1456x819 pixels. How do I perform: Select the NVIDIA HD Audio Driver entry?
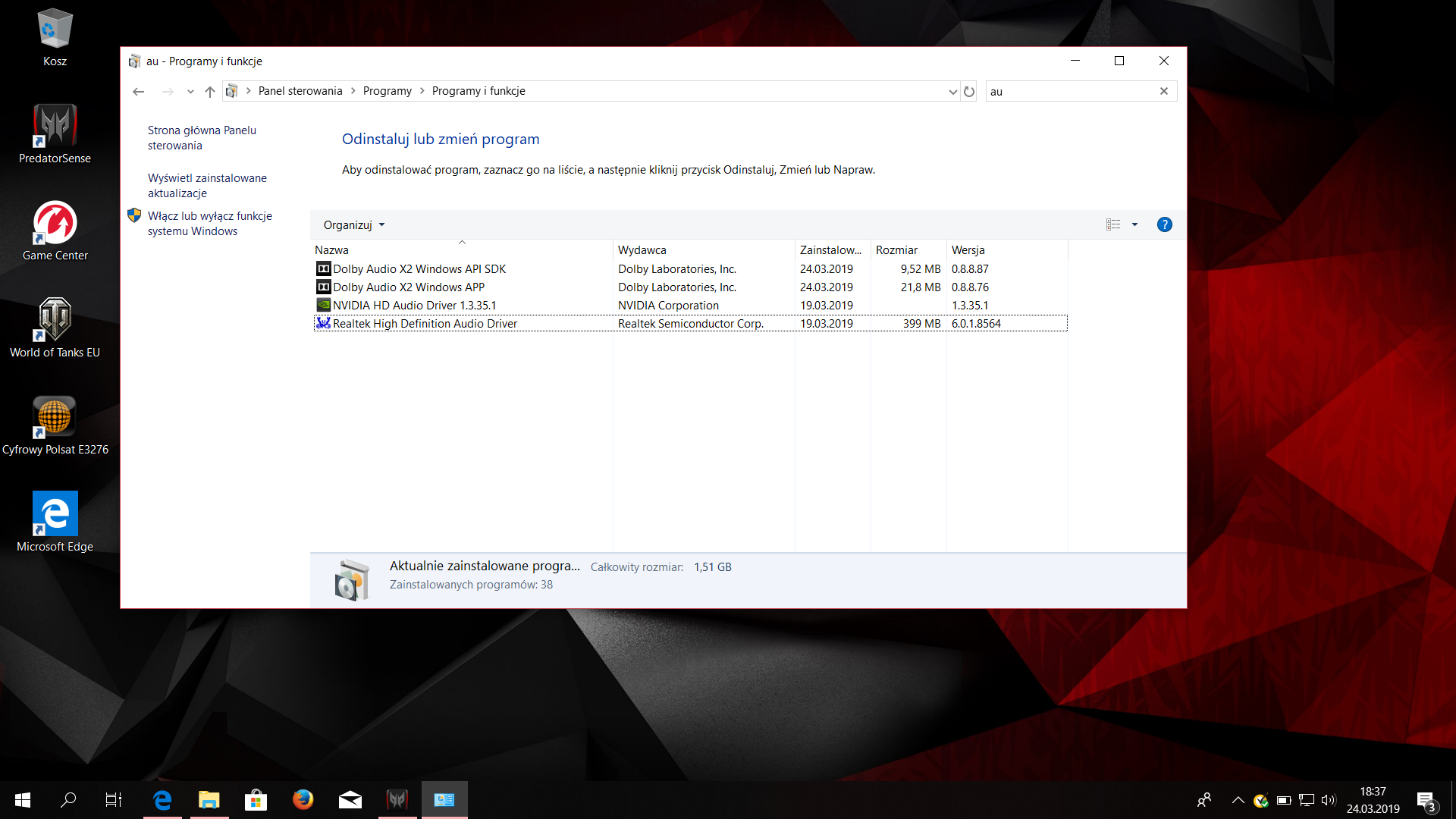tap(414, 306)
